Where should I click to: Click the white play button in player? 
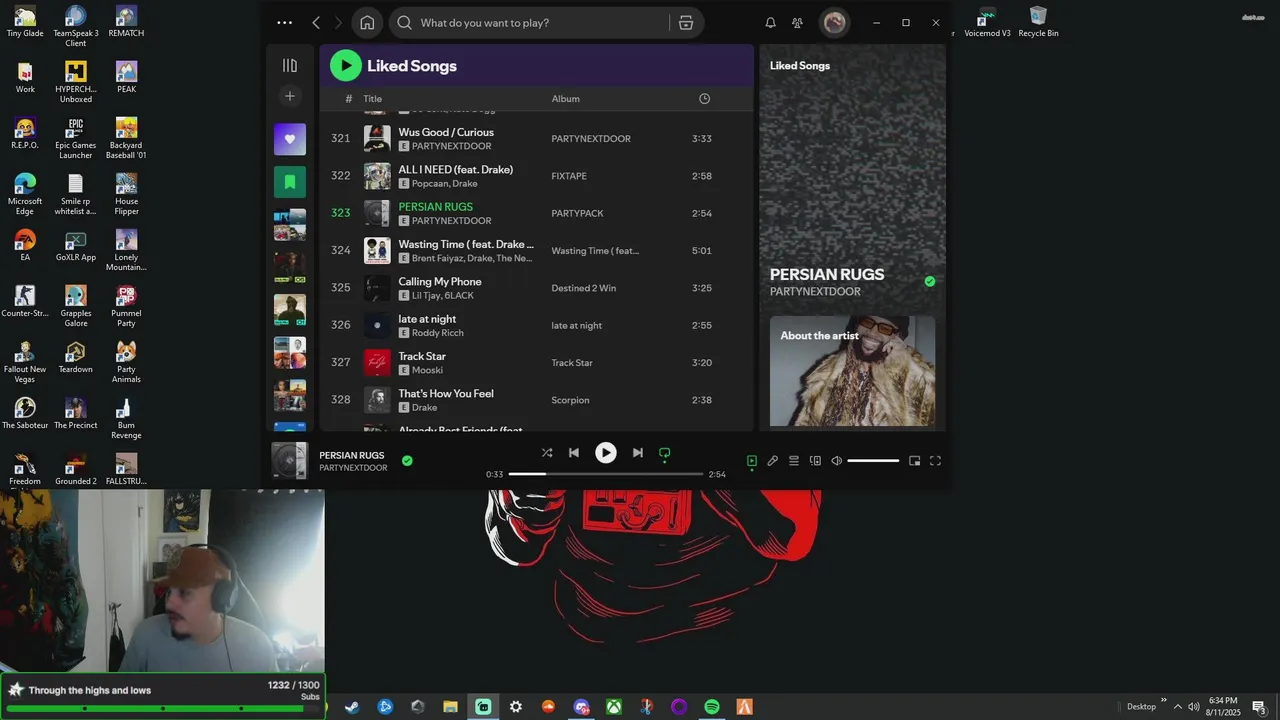606,453
